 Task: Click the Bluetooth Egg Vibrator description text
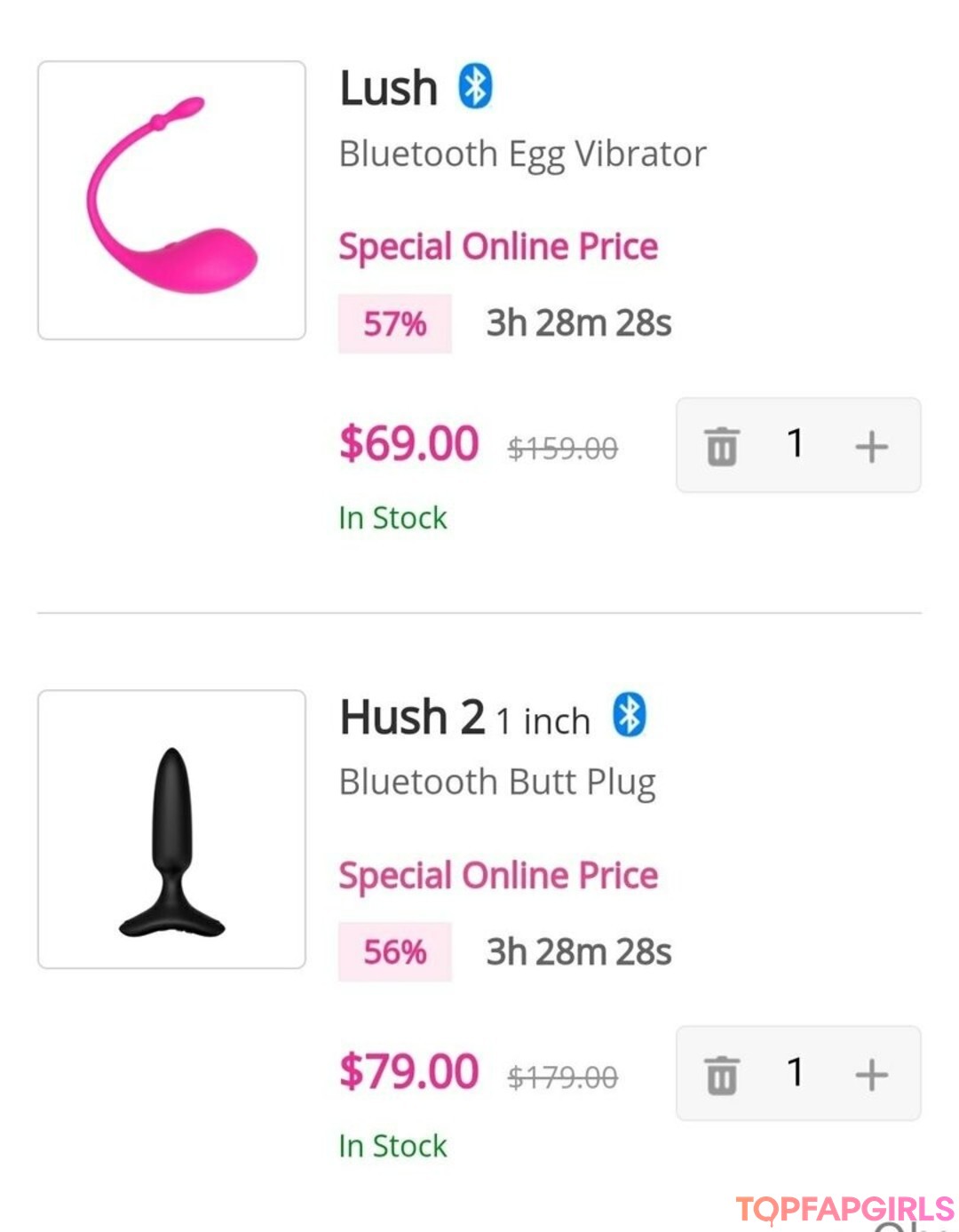[x=523, y=155]
